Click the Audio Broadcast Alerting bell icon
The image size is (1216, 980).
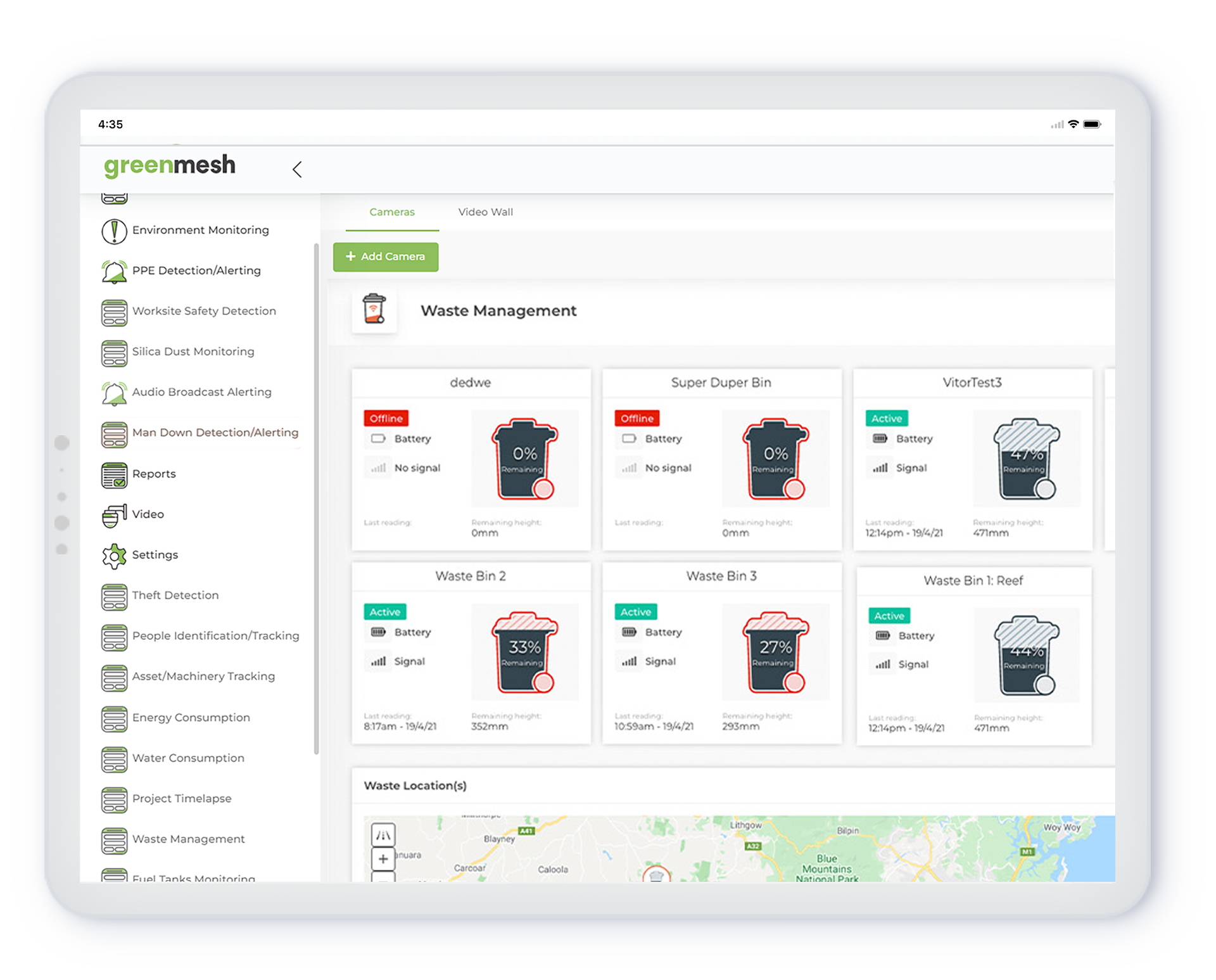click(x=114, y=393)
